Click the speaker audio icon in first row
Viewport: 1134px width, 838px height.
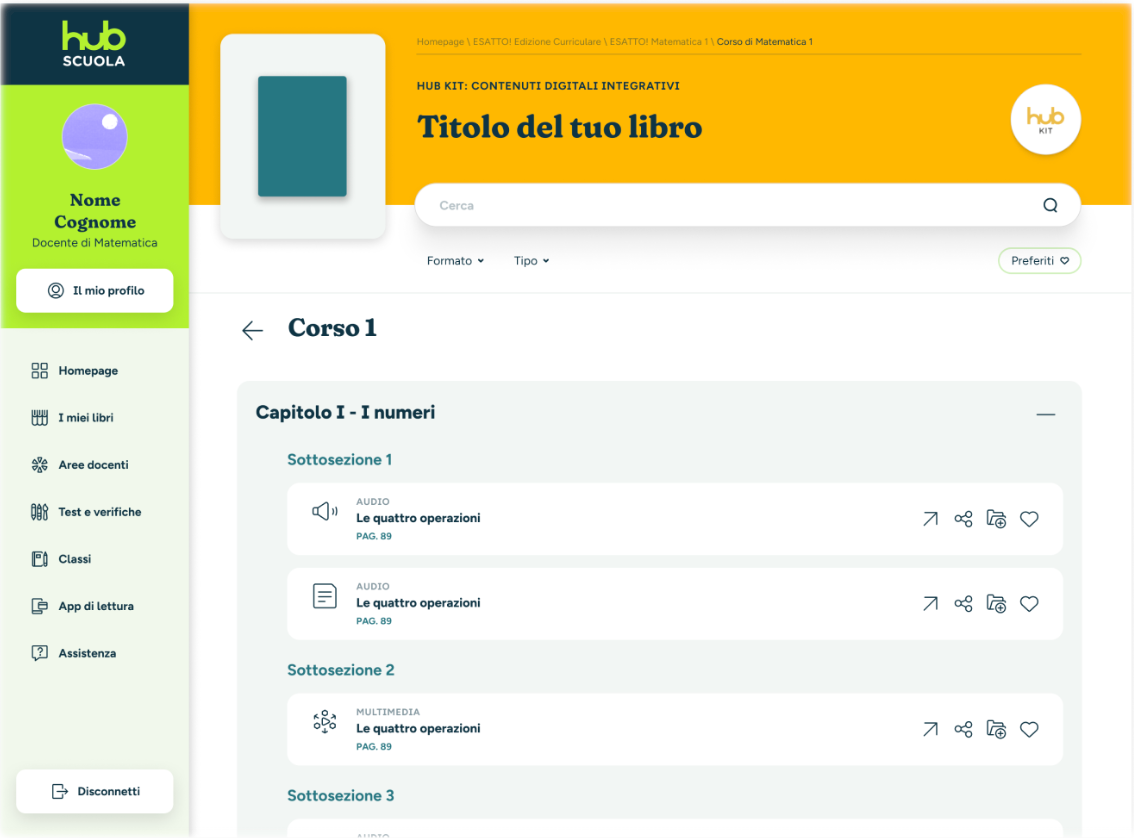click(x=325, y=512)
